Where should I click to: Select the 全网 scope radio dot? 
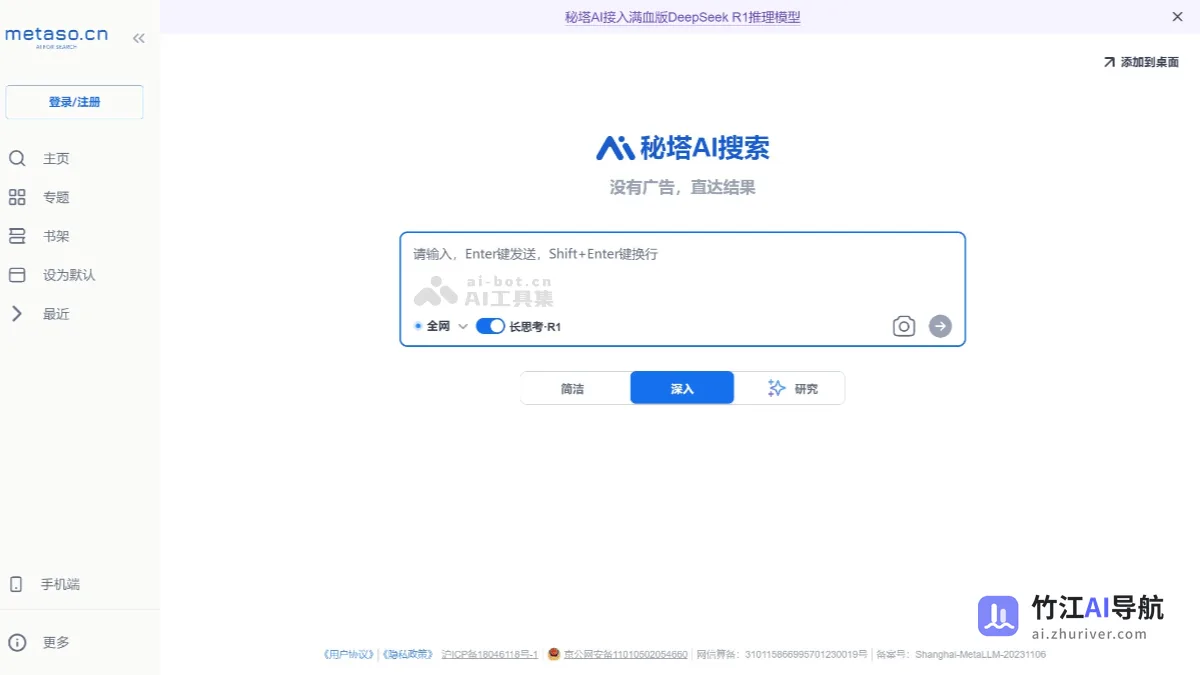click(x=418, y=326)
